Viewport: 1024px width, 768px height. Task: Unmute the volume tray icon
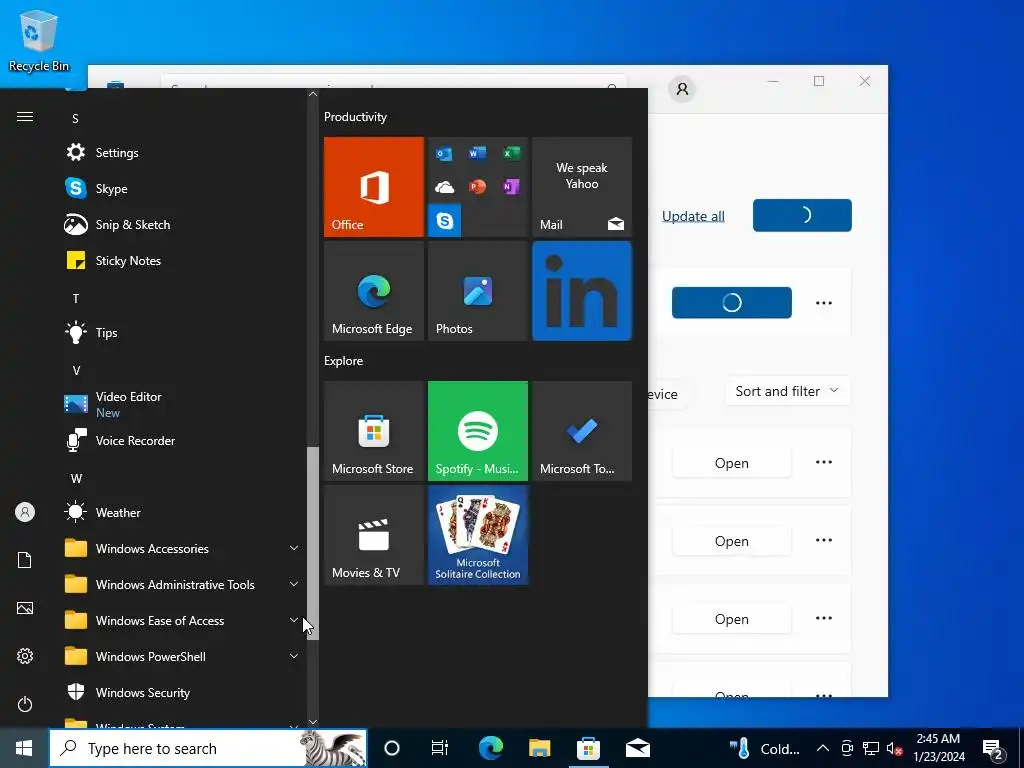tap(894, 748)
